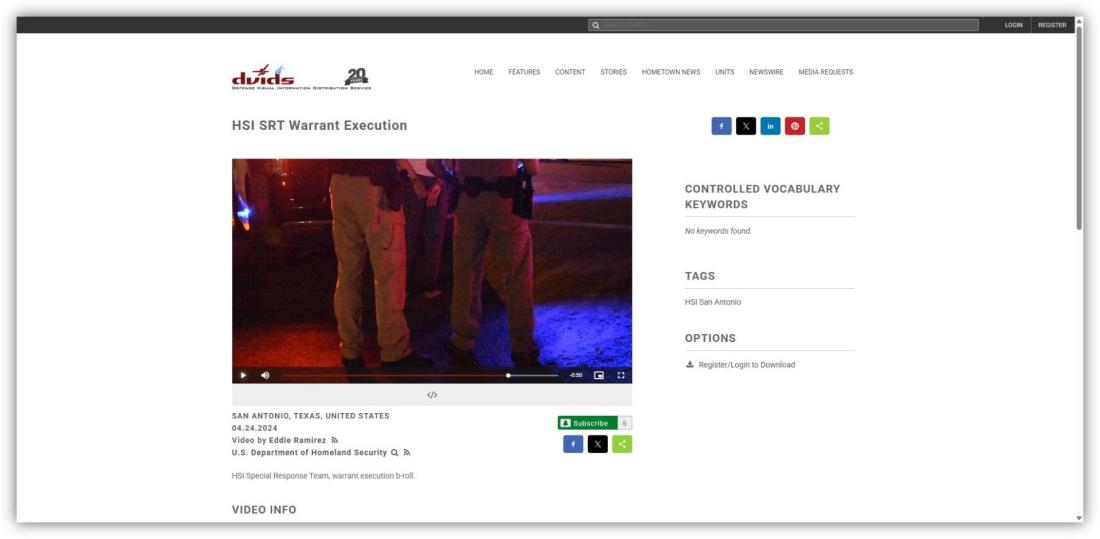Pin this video on Pinterest
Image resolution: width=1100 pixels, height=539 pixels.
pos(795,126)
